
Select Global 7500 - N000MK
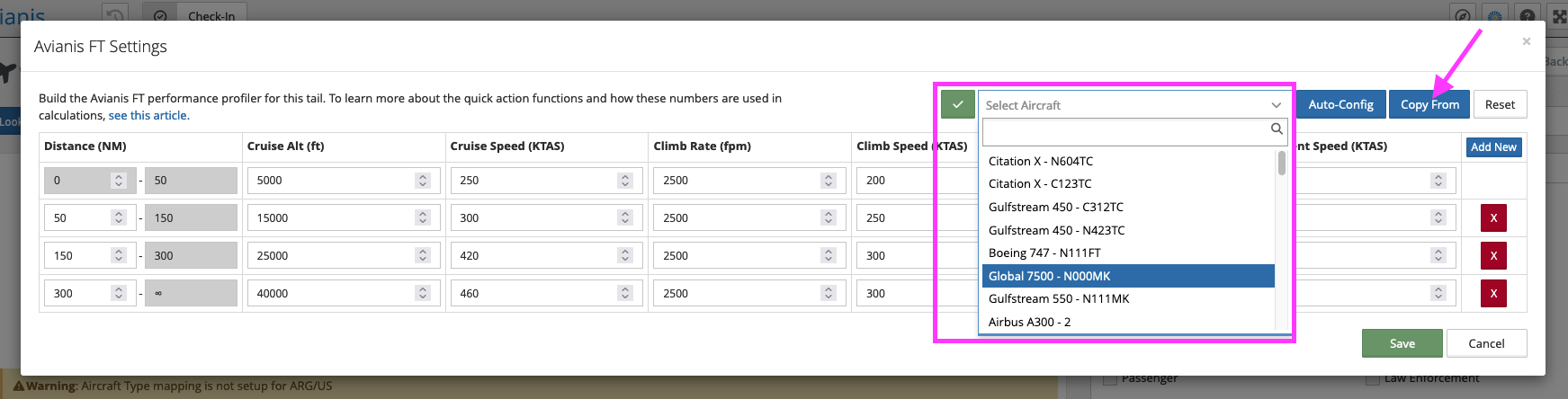[1128, 276]
